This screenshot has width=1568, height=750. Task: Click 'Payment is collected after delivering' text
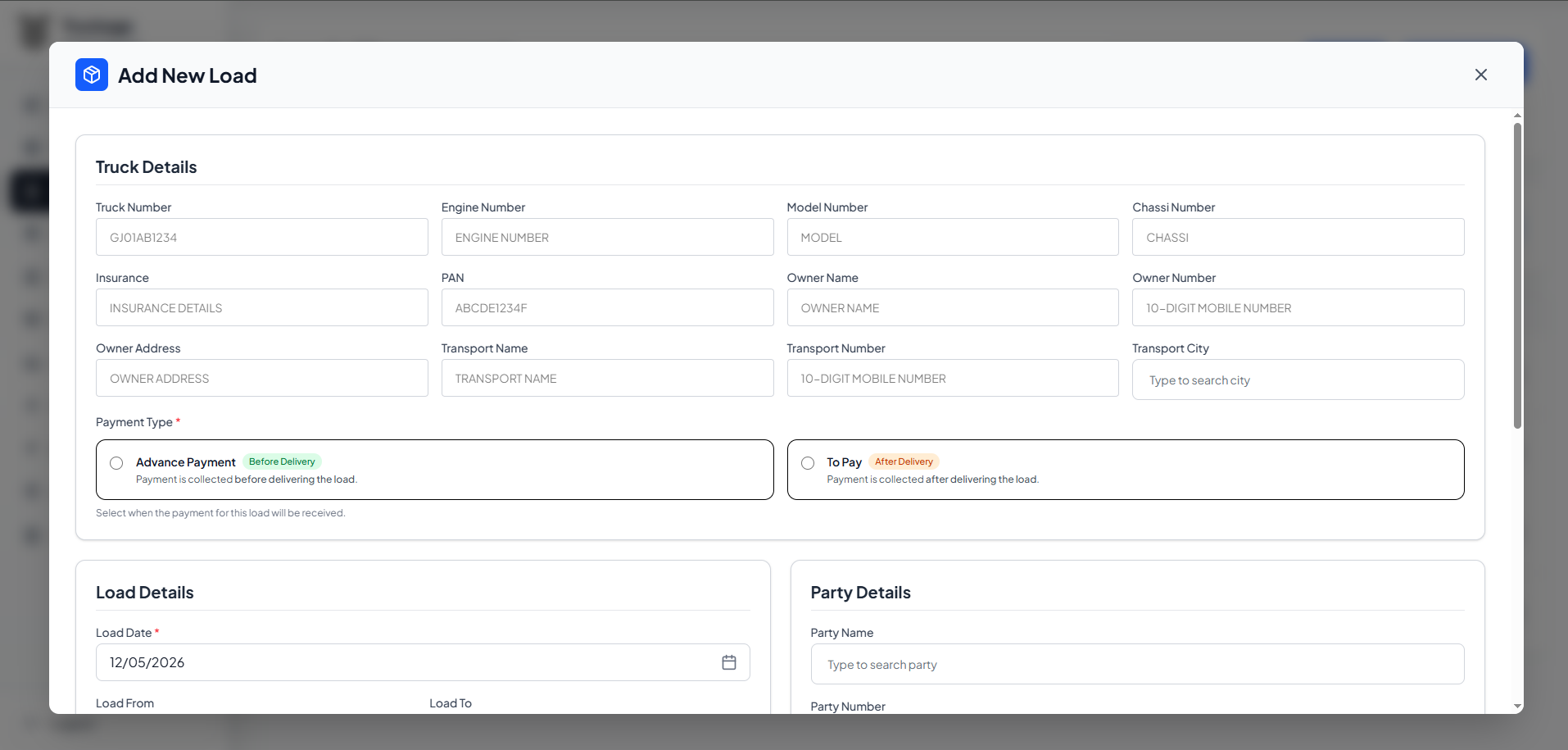point(932,480)
